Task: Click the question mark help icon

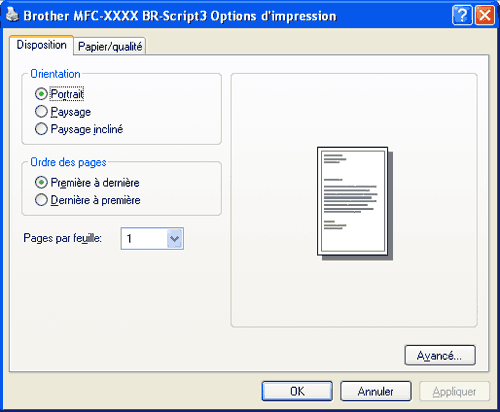Action: click(x=462, y=15)
